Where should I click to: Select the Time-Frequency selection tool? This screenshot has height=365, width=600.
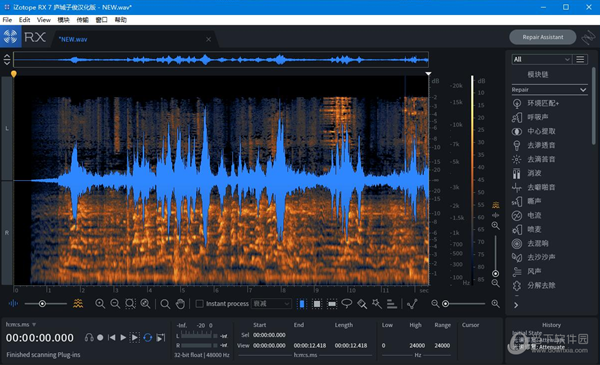pos(317,304)
